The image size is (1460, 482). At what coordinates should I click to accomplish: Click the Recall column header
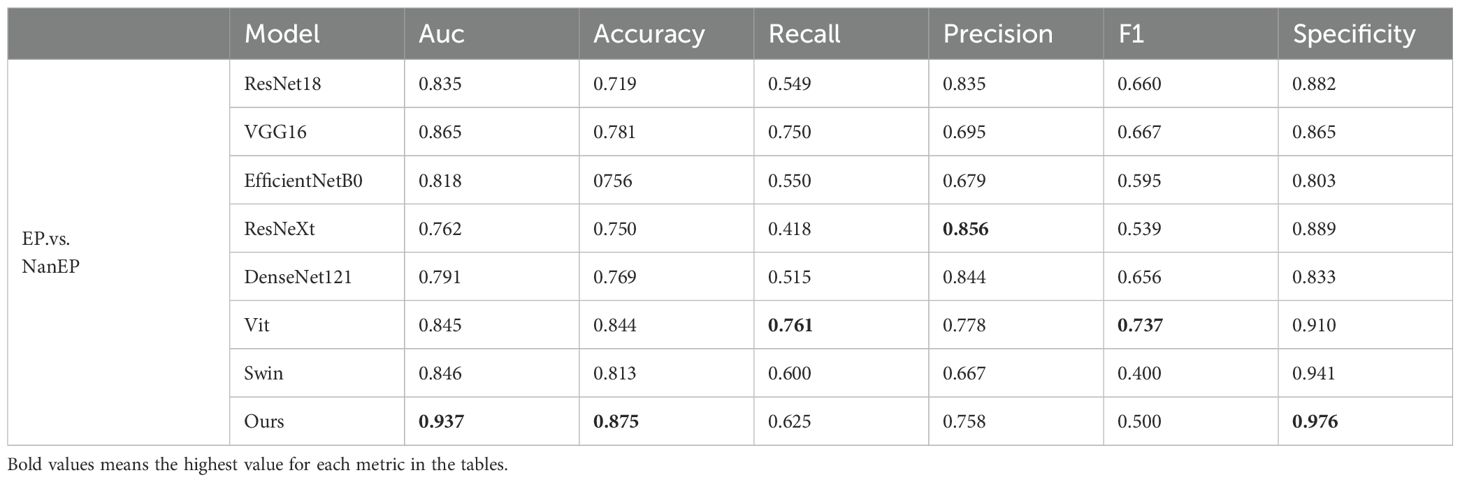tap(804, 34)
